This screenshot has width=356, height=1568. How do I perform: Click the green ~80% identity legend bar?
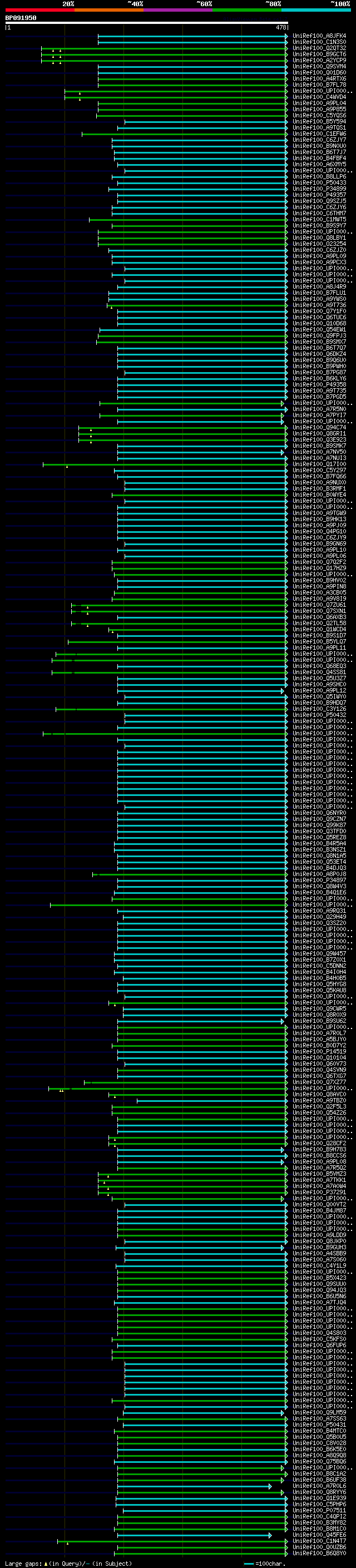pos(247,10)
